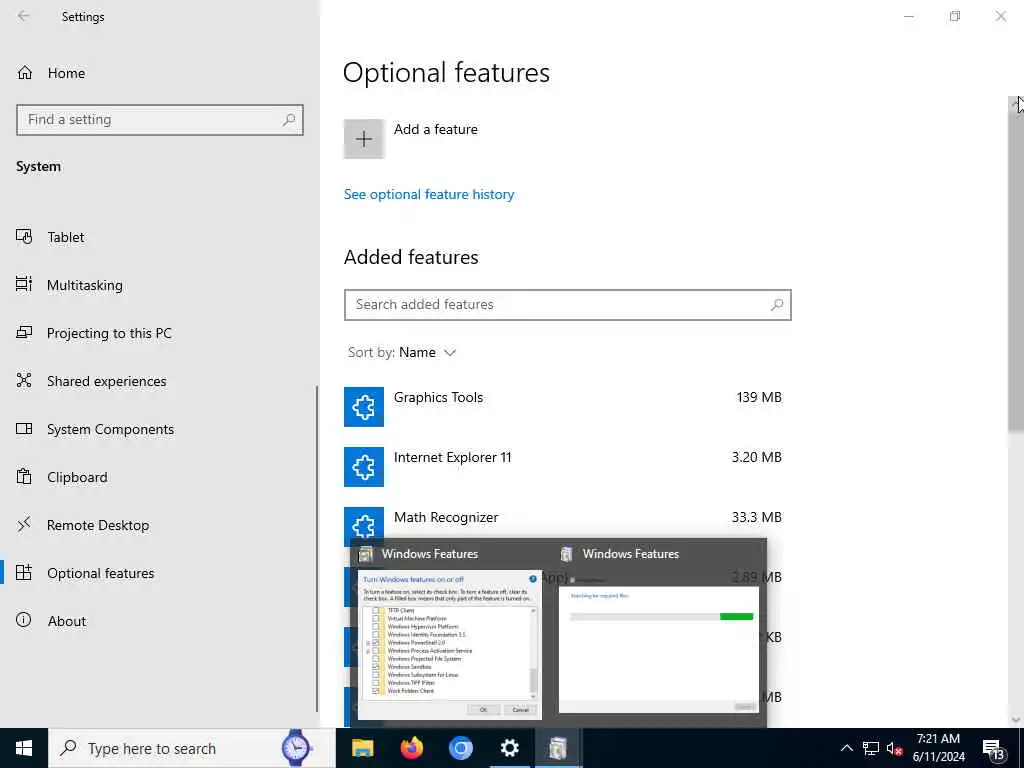This screenshot has height=768, width=1024.
Task: Click the plus button to add a feature
Action: 364,138
